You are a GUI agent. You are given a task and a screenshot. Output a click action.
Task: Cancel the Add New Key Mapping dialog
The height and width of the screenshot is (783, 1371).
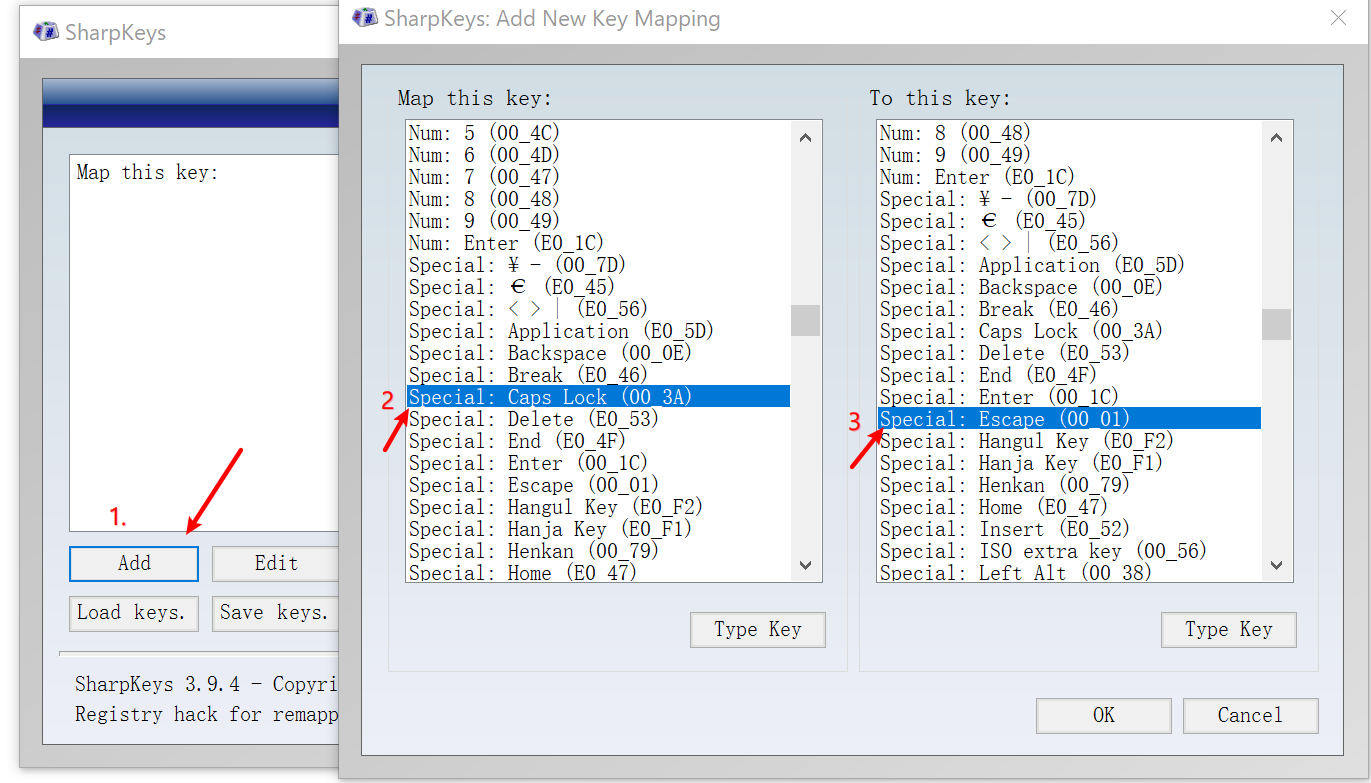1250,715
